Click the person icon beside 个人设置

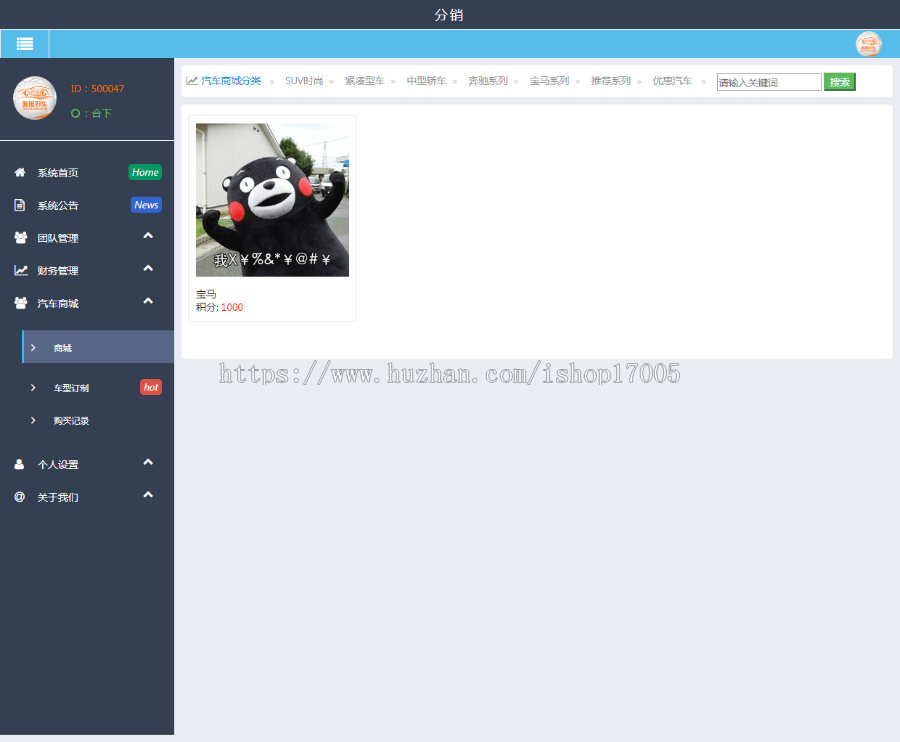pos(19,464)
